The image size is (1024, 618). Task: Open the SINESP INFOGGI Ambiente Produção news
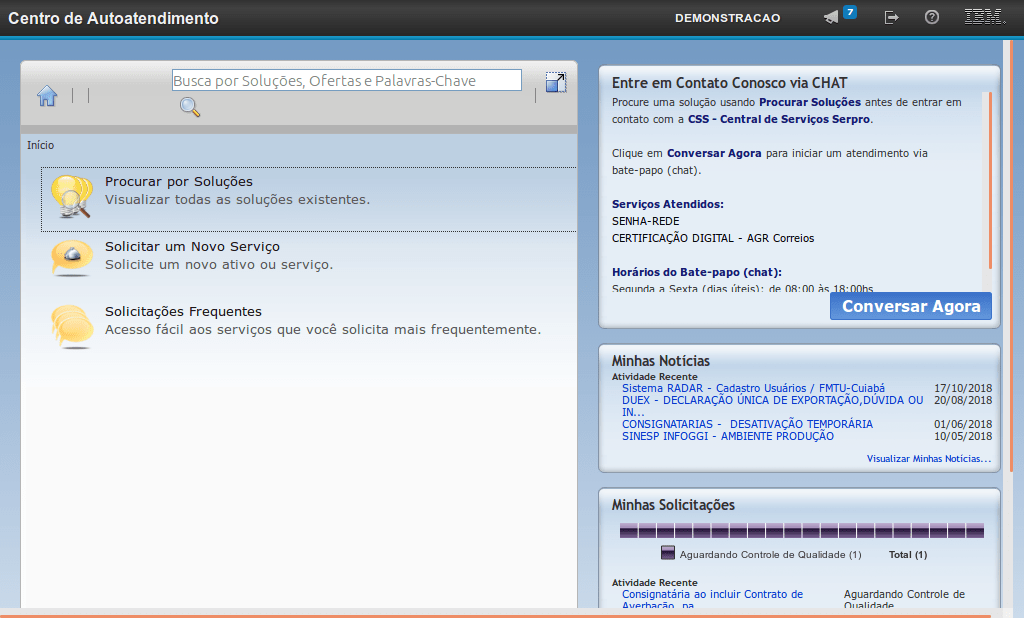[728, 436]
